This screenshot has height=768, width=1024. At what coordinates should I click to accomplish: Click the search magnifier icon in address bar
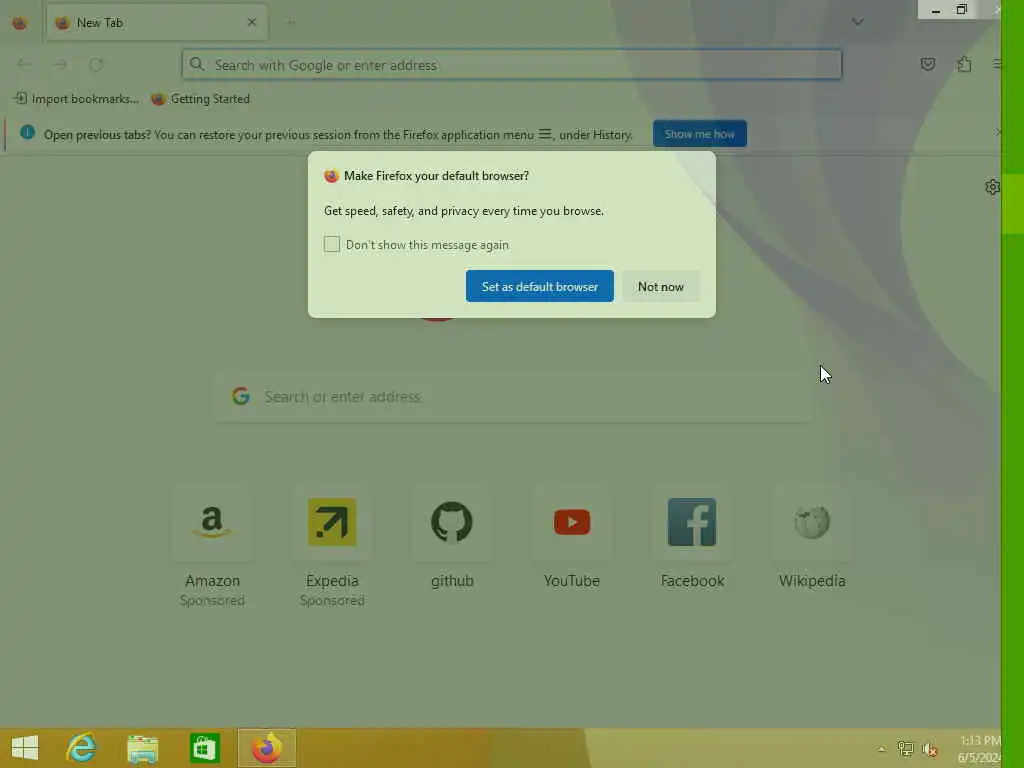[x=197, y=65]
